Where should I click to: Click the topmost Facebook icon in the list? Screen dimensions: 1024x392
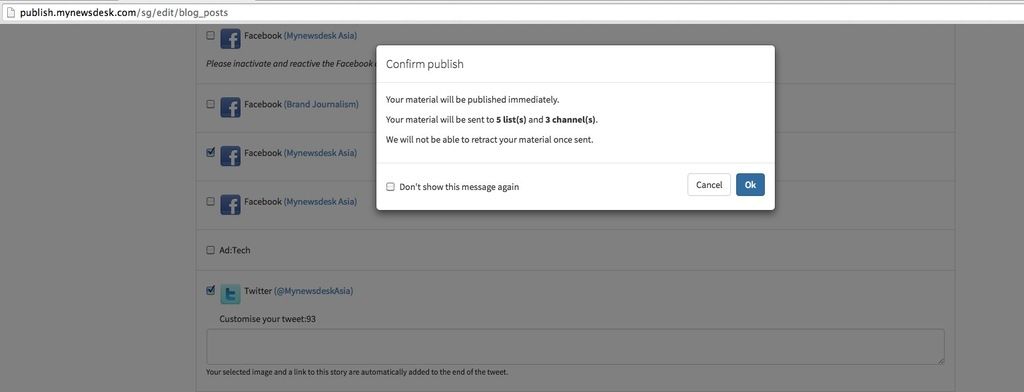pos(230,39)
